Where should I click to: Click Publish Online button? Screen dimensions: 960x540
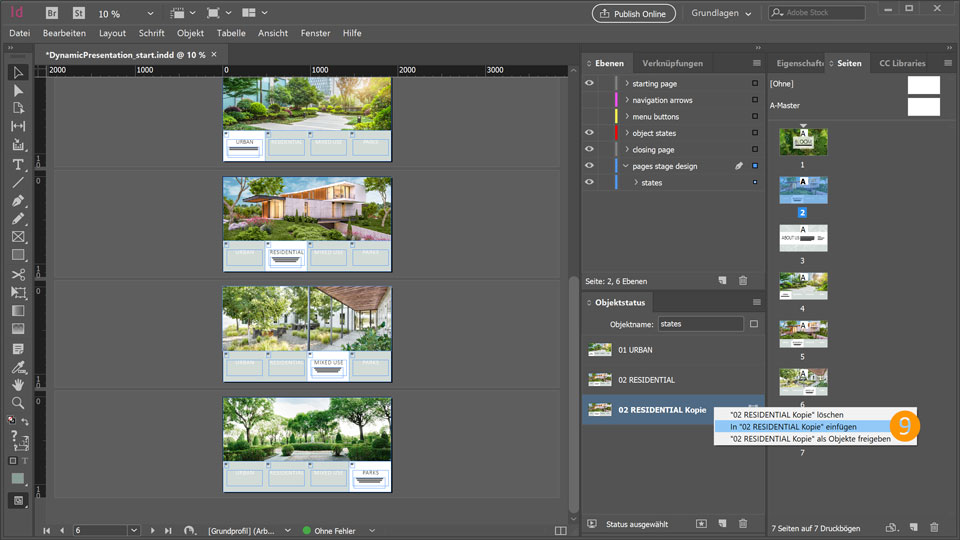634,13
